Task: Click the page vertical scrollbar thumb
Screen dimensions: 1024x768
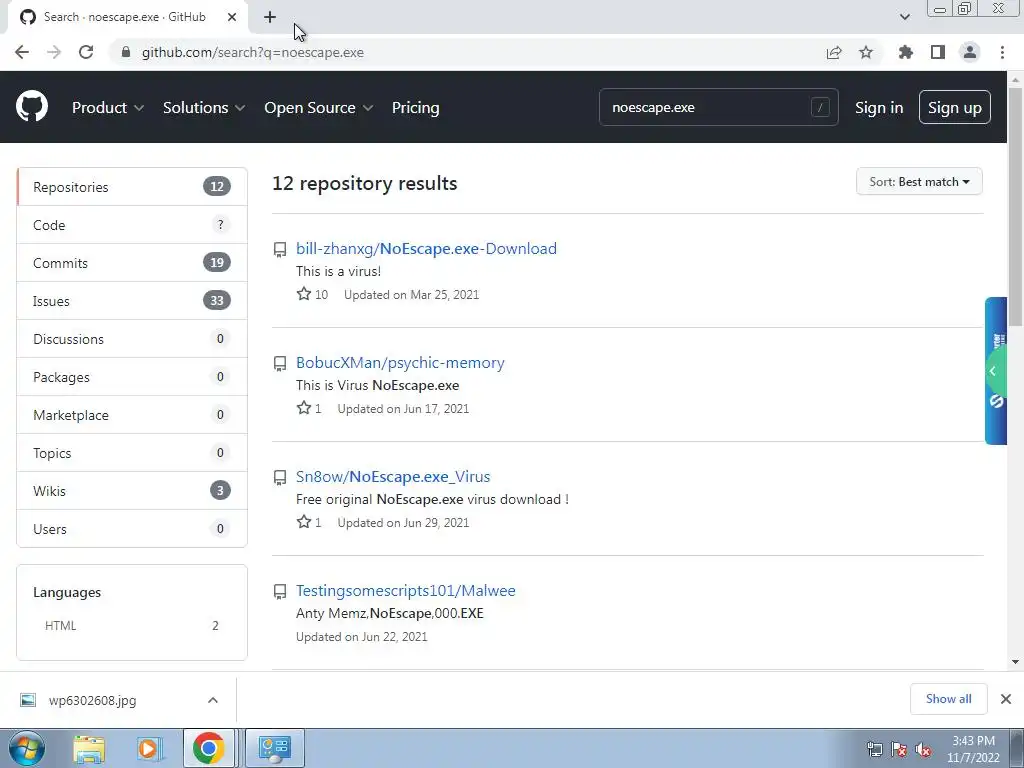Action: coord(1015,206)
